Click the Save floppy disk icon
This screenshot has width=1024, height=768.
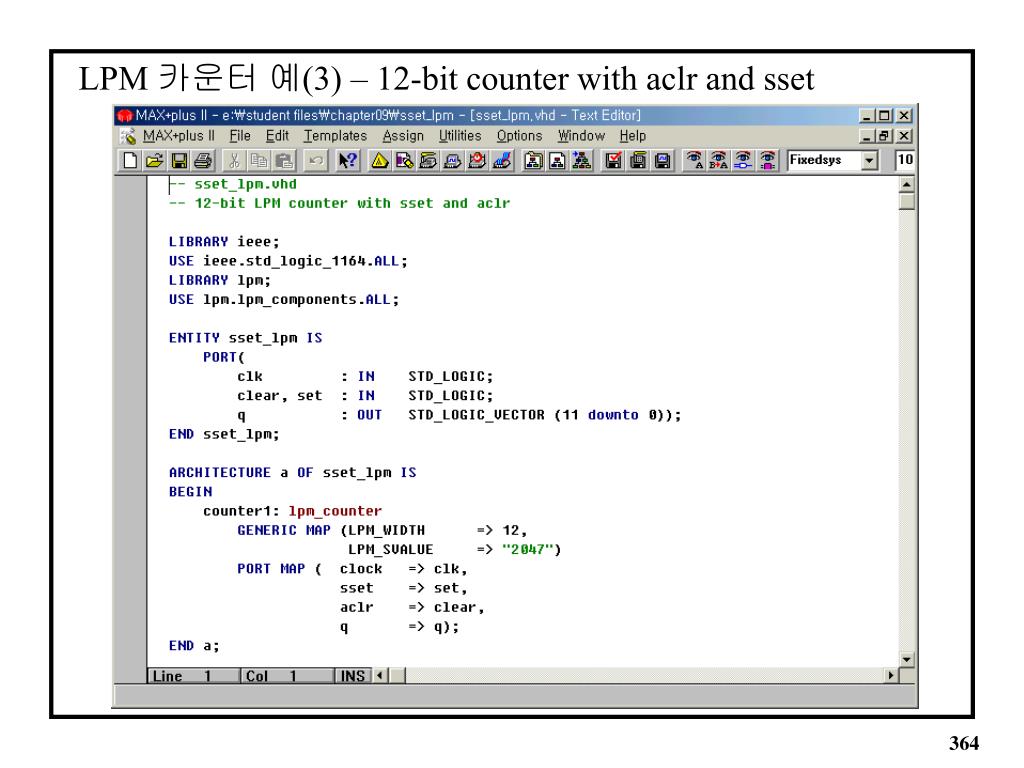[x=179, y=160]
